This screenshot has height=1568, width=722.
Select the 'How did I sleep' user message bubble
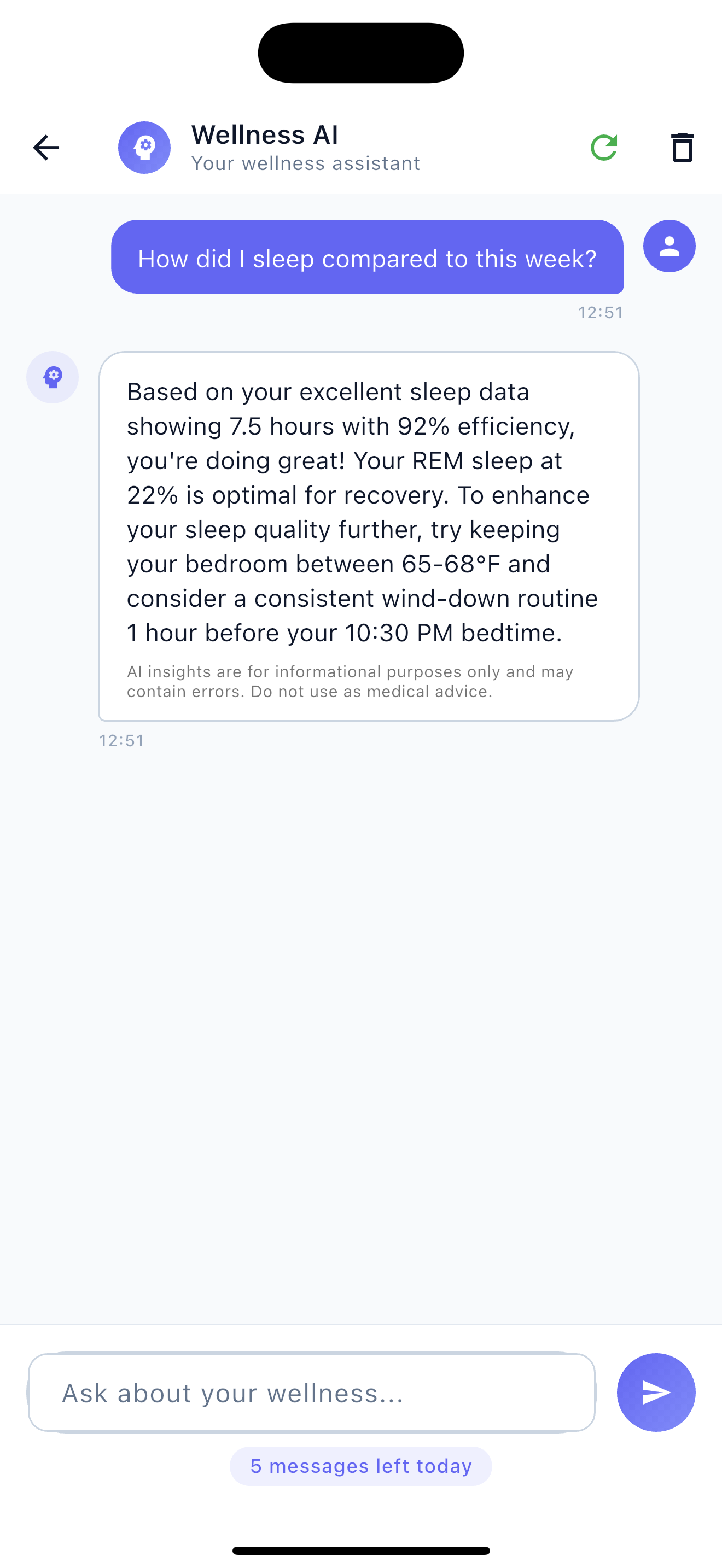click(x=367, y=258)
